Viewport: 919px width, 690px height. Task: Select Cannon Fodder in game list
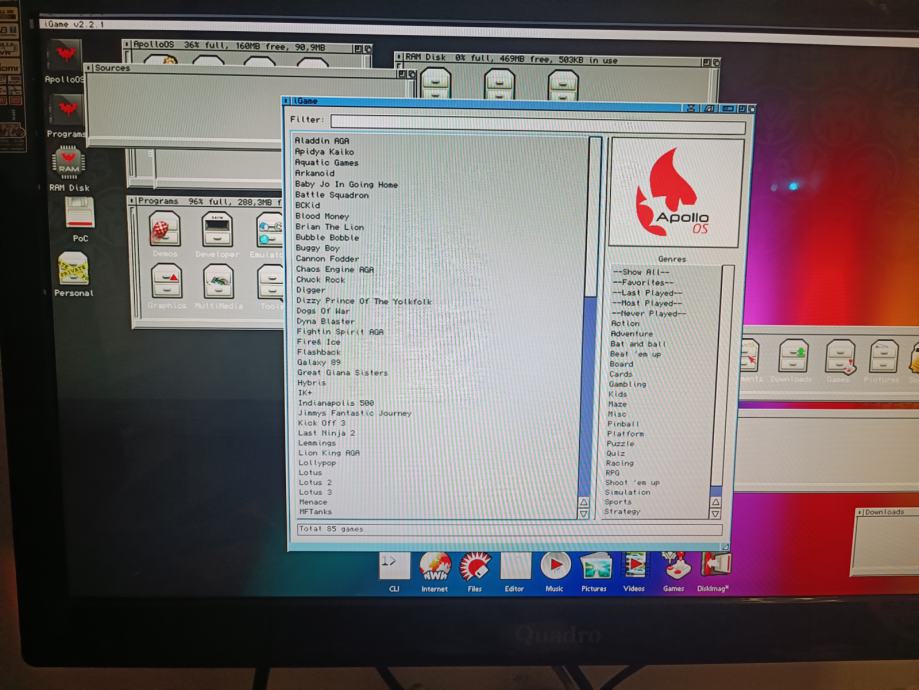(x=327, y=259)
